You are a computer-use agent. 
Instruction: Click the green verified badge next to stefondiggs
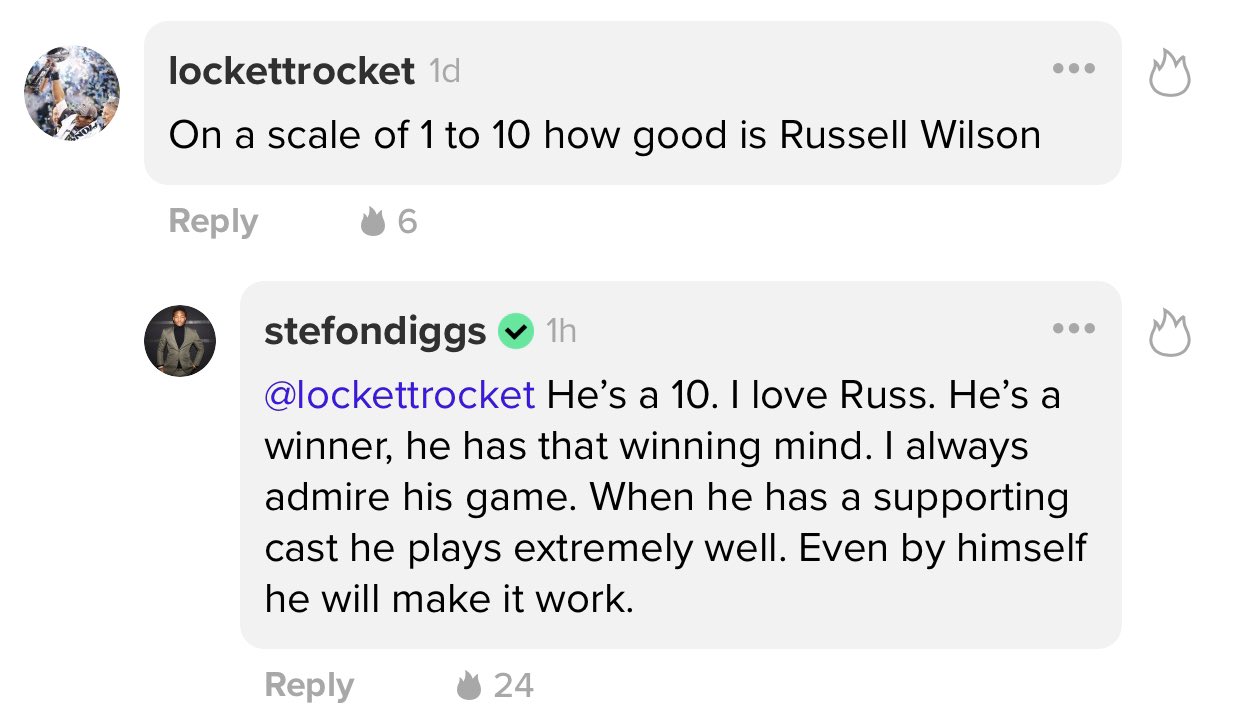(516, 331)
